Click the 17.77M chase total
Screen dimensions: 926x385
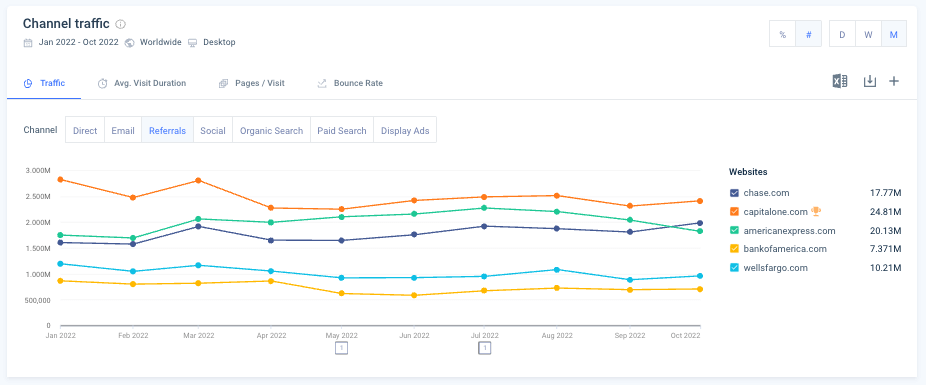[886, 192]
